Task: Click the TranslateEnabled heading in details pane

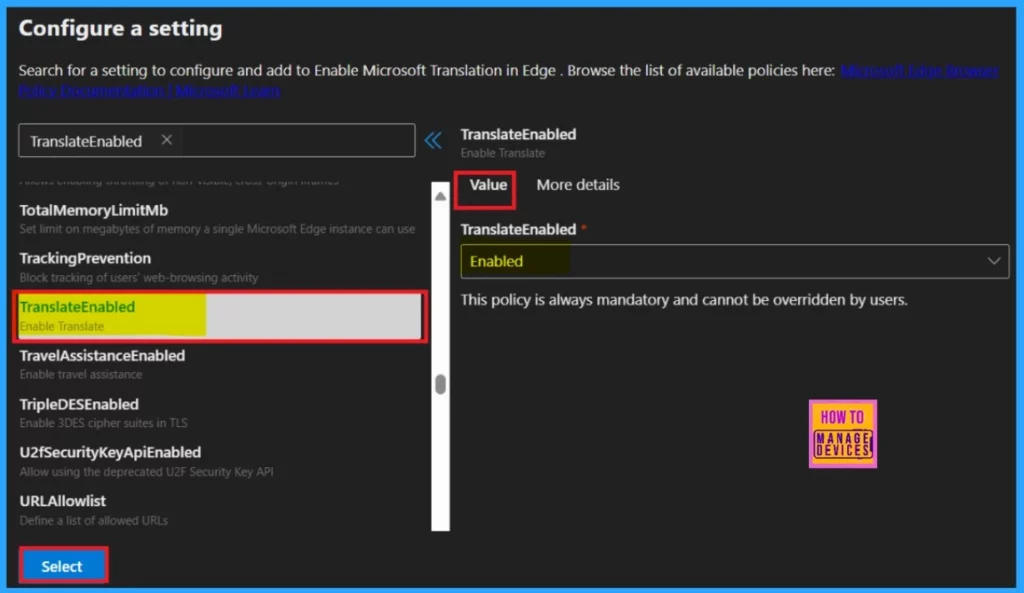Action: click(519, 135)
